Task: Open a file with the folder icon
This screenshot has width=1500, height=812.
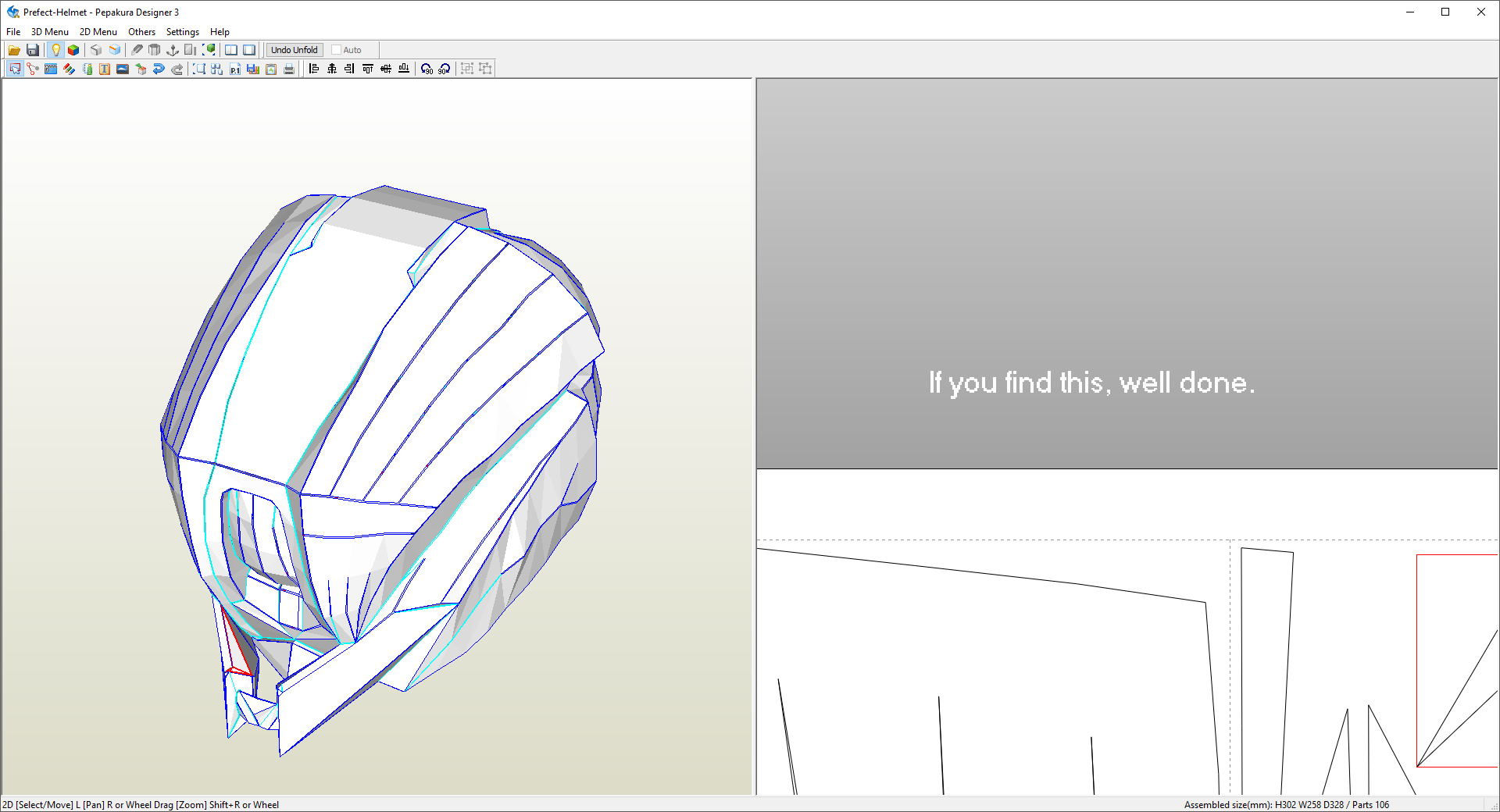Action: click(14, 50)
